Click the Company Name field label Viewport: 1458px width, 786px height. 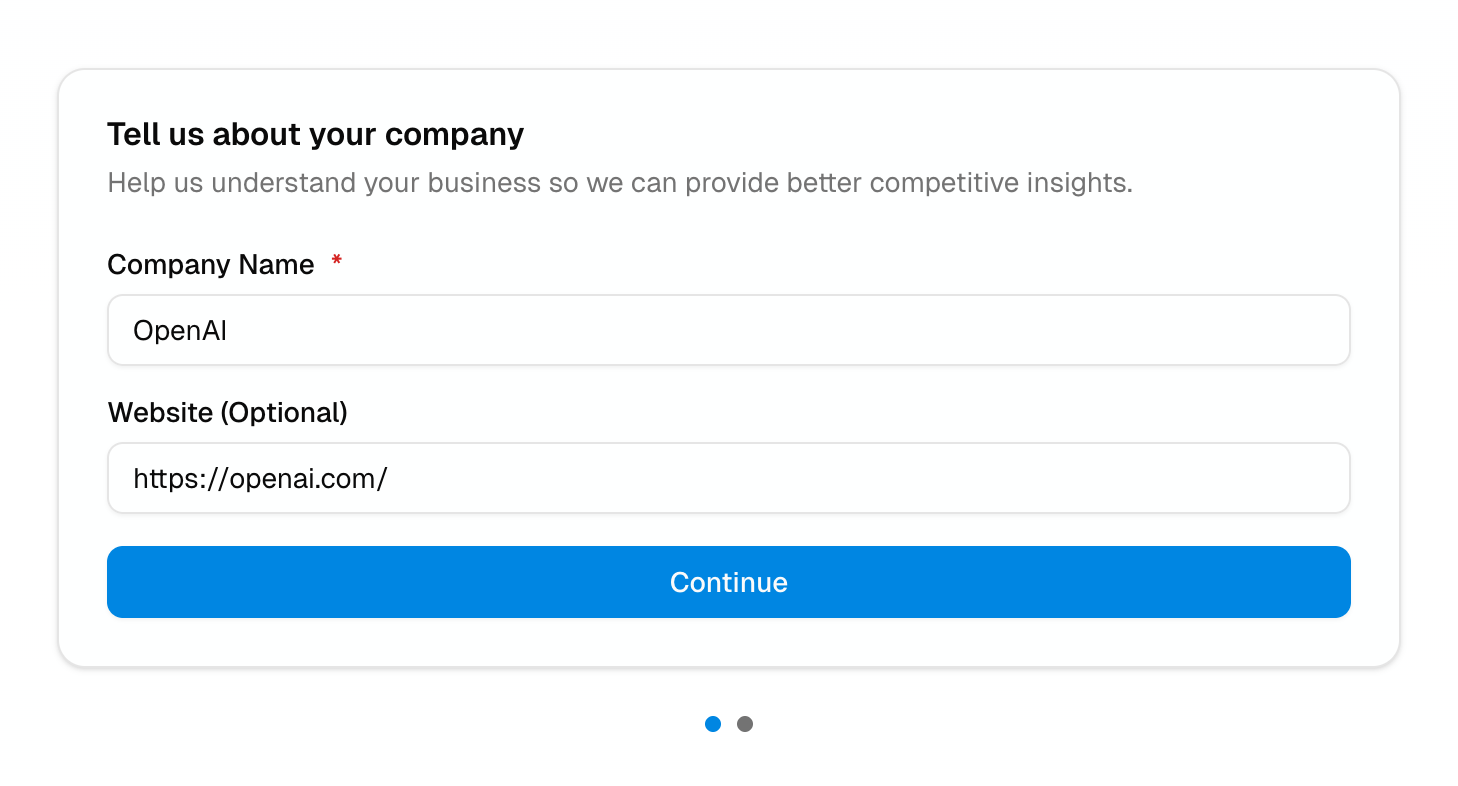211,264
